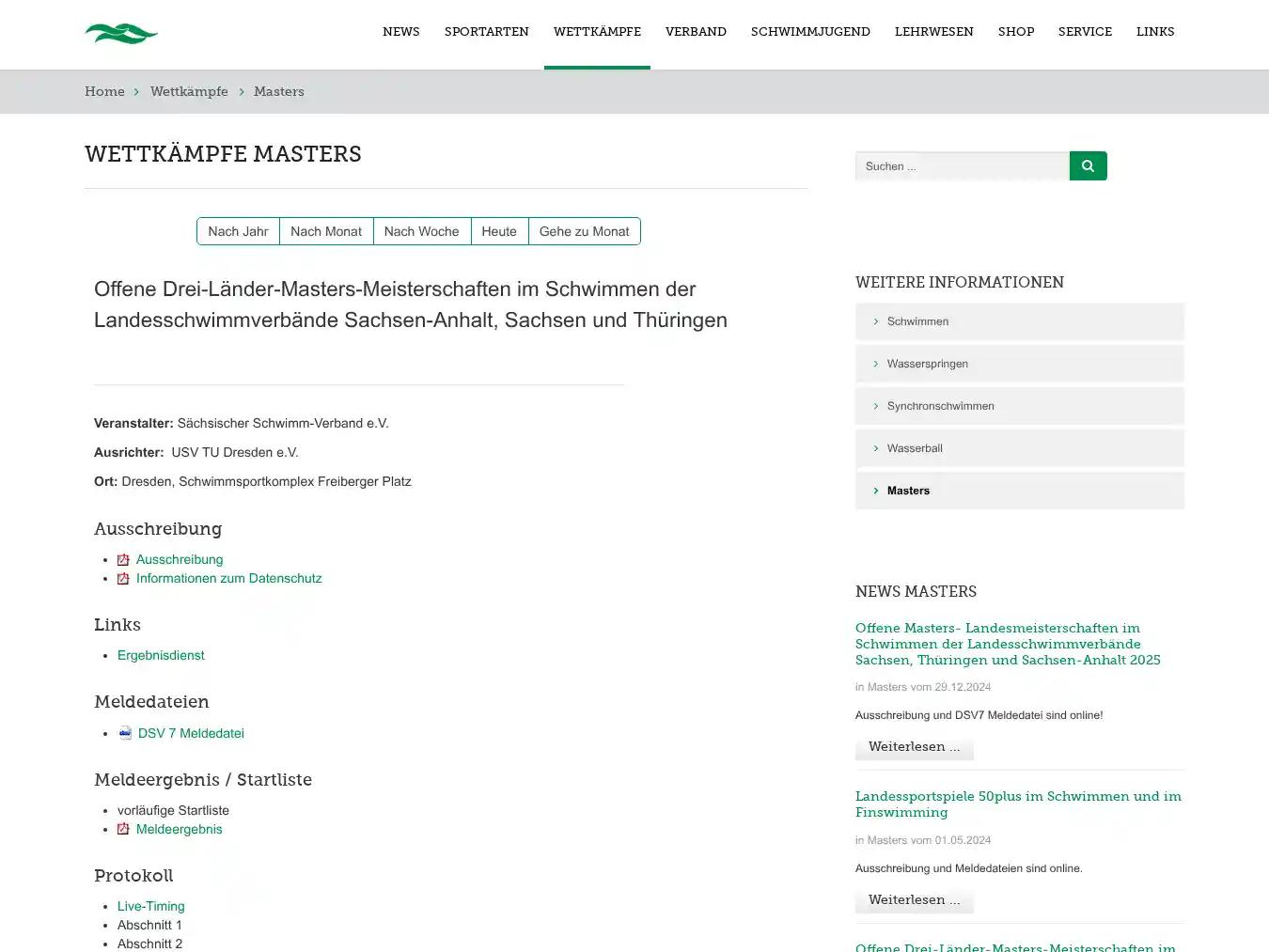Click the chevron icon beside Wasserball

point(876,448)
